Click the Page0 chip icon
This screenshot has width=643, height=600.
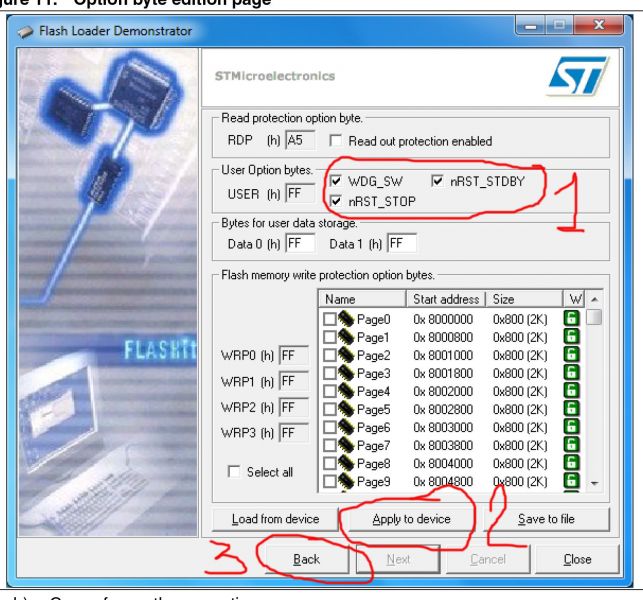[346, 319]
